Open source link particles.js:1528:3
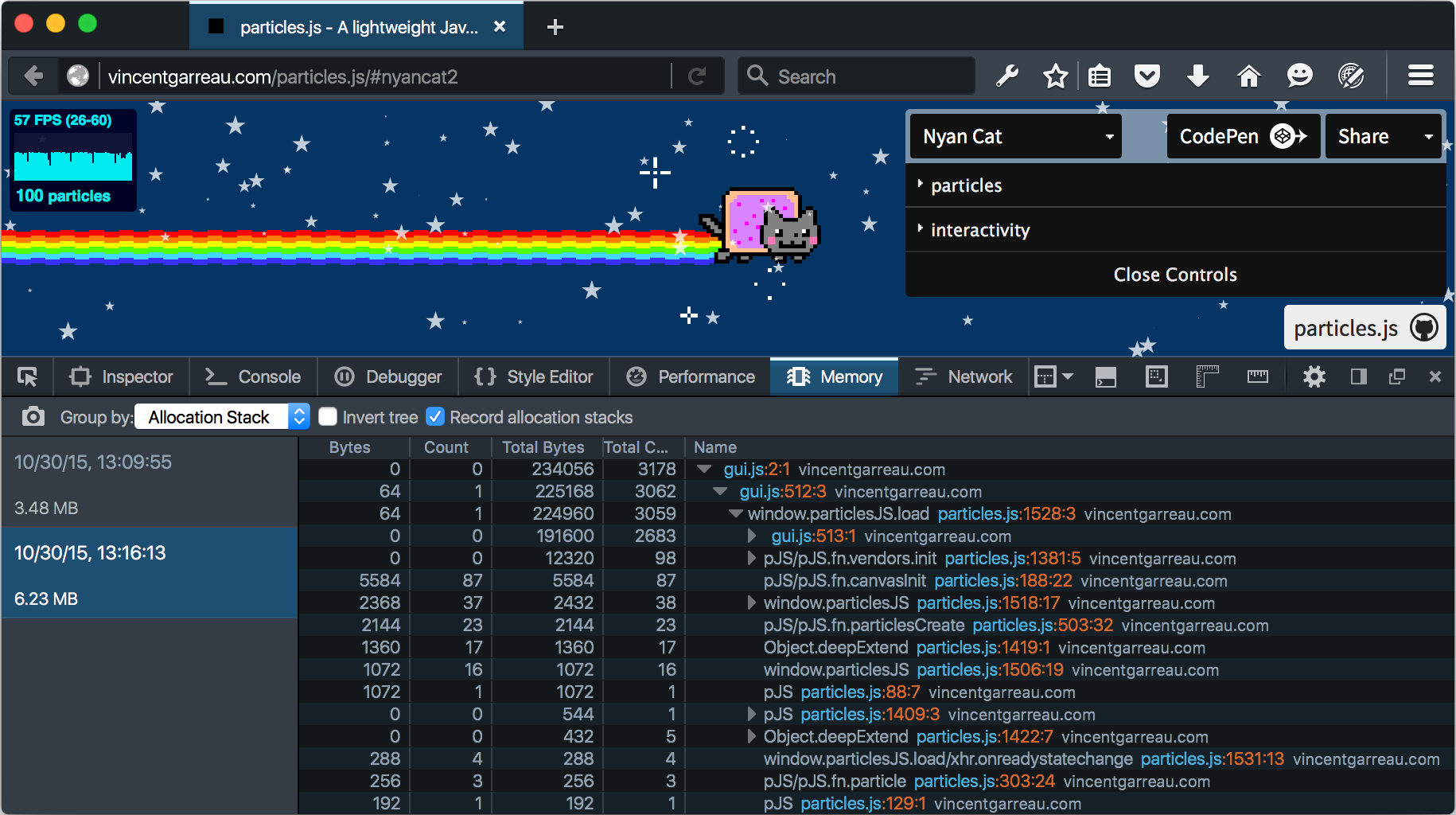The height and width of the screenshot is (815, 1456). pyautogui.click(x=1006, y=514)
